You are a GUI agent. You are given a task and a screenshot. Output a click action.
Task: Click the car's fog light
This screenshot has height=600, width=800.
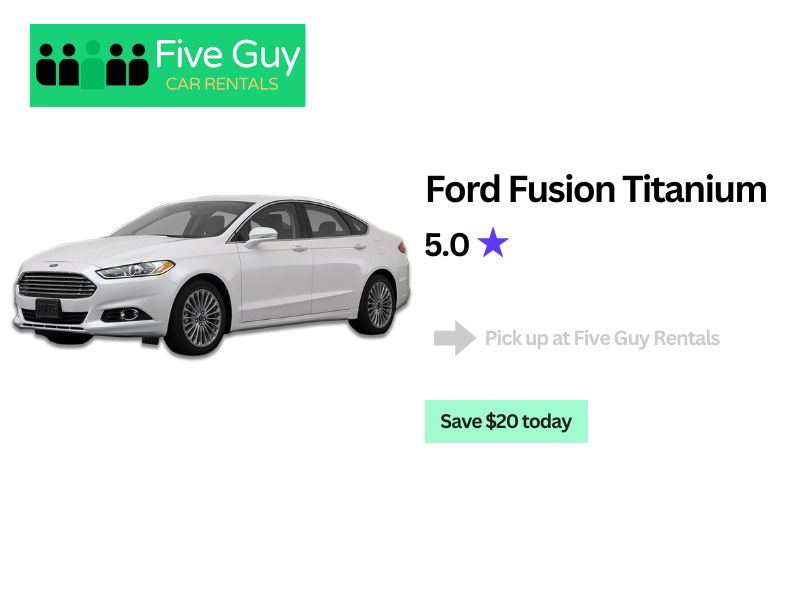pos(129,314)
